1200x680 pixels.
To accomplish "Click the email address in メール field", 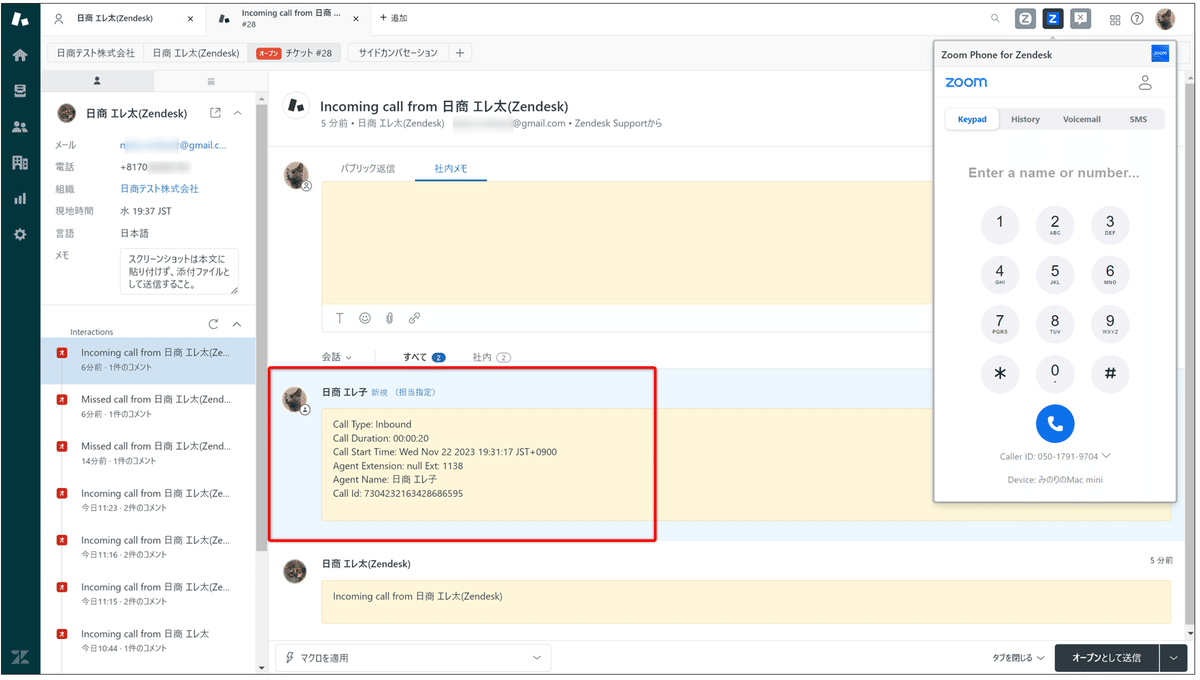I will 173,145.
